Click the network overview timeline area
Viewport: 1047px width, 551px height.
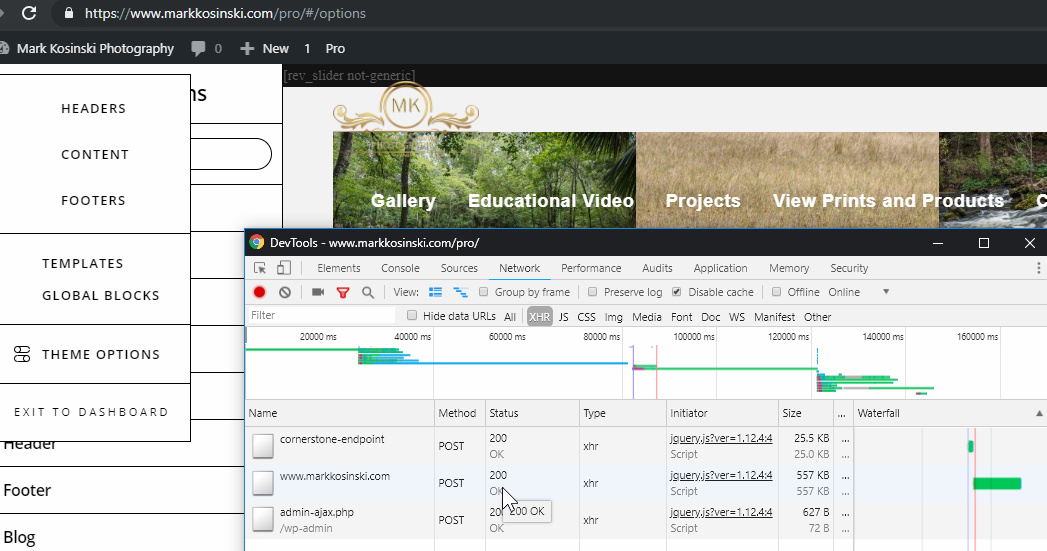646,363
